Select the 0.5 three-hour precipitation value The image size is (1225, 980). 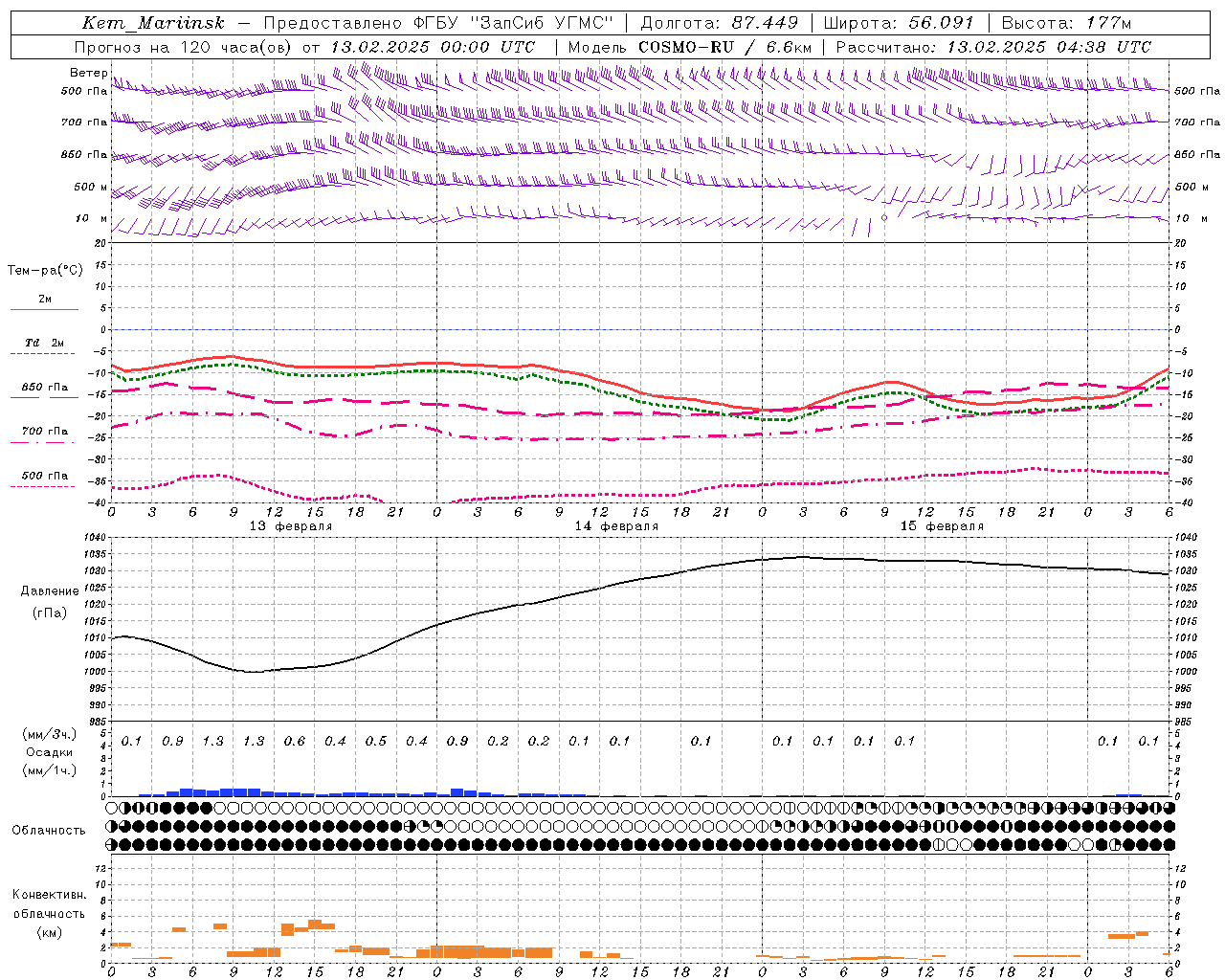tap(375, 741)
